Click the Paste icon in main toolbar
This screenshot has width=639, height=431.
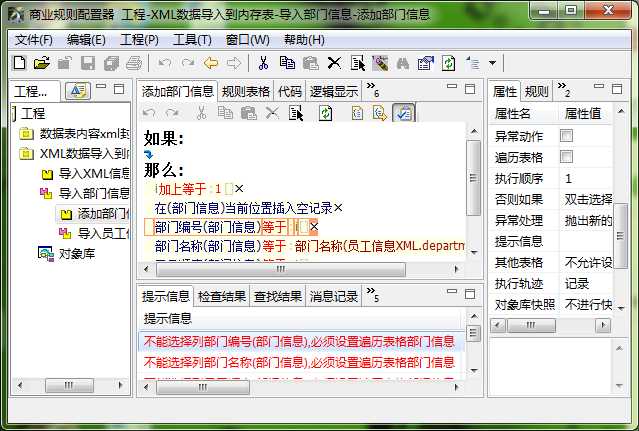311,63
